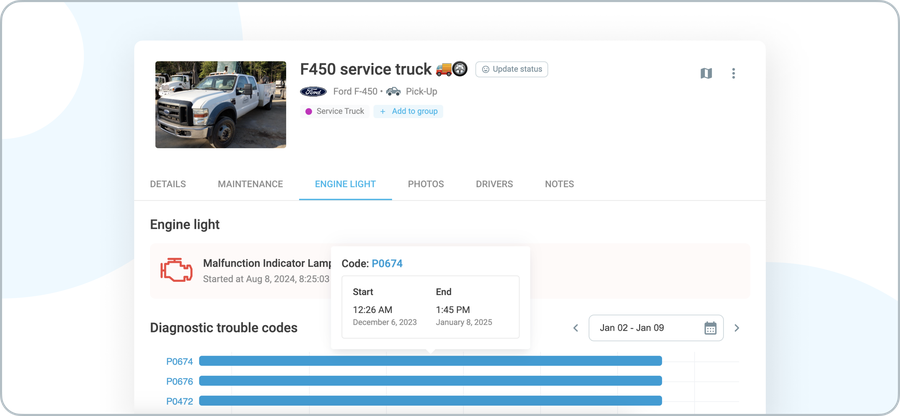Viewport: 900px width, 416px height.
Task: Click the P0676 timeline bar
Action: [430, 380]
